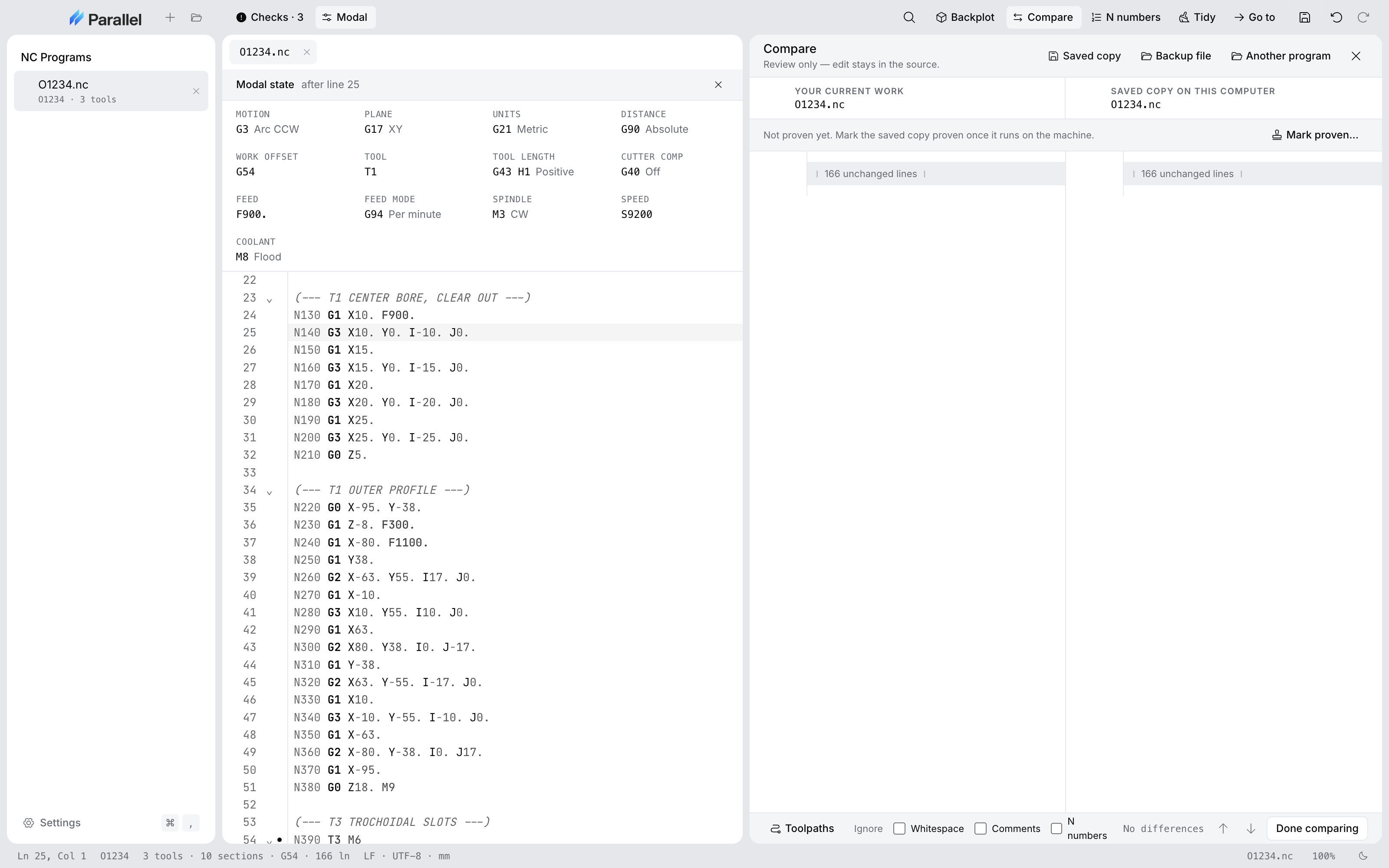Expand 166 unchanged lines in current work

pos(935,173)
